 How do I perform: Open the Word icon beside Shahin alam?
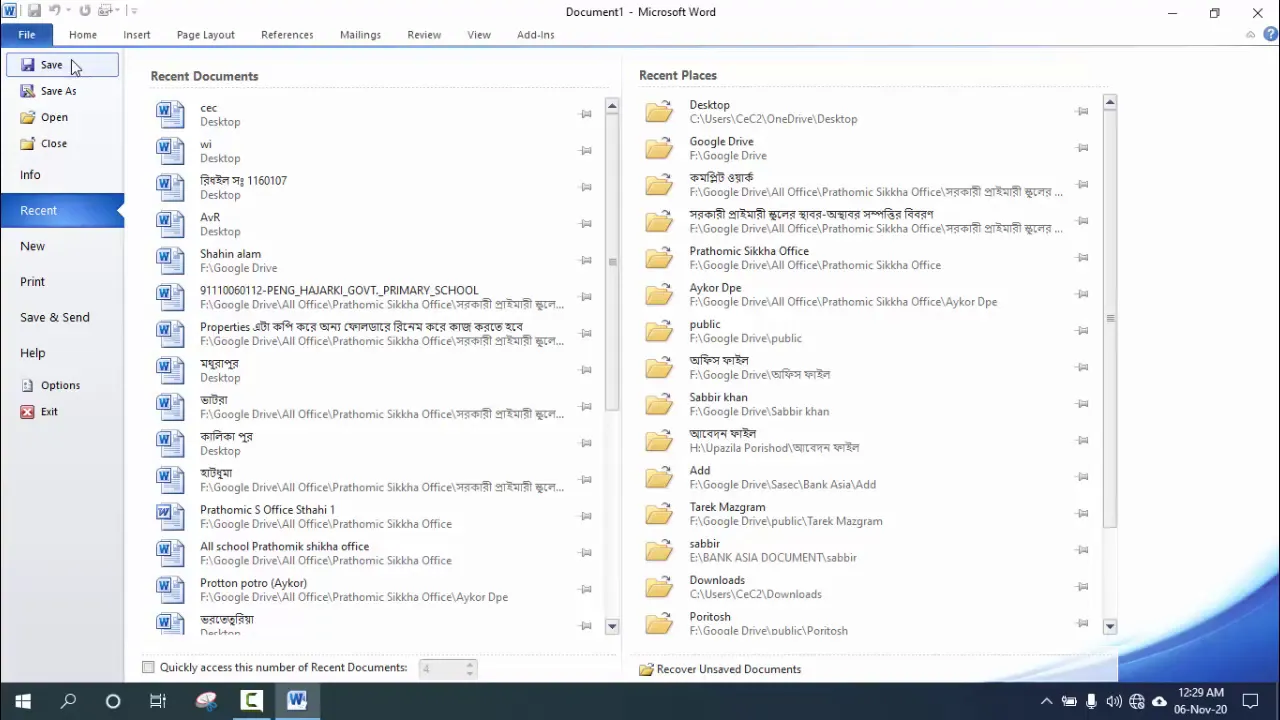click(170, 260)
